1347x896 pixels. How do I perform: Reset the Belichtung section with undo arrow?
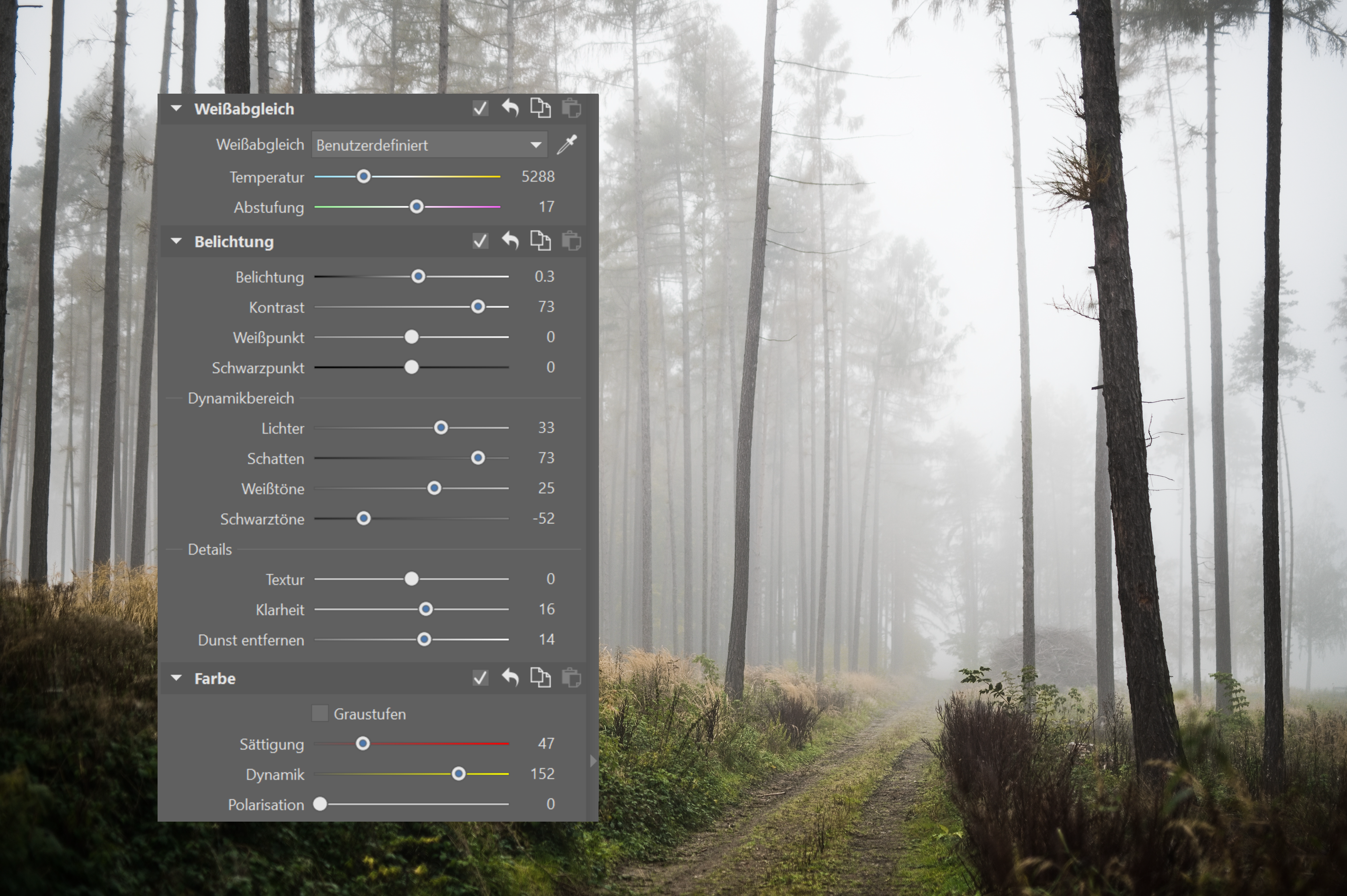coord(510,240)
